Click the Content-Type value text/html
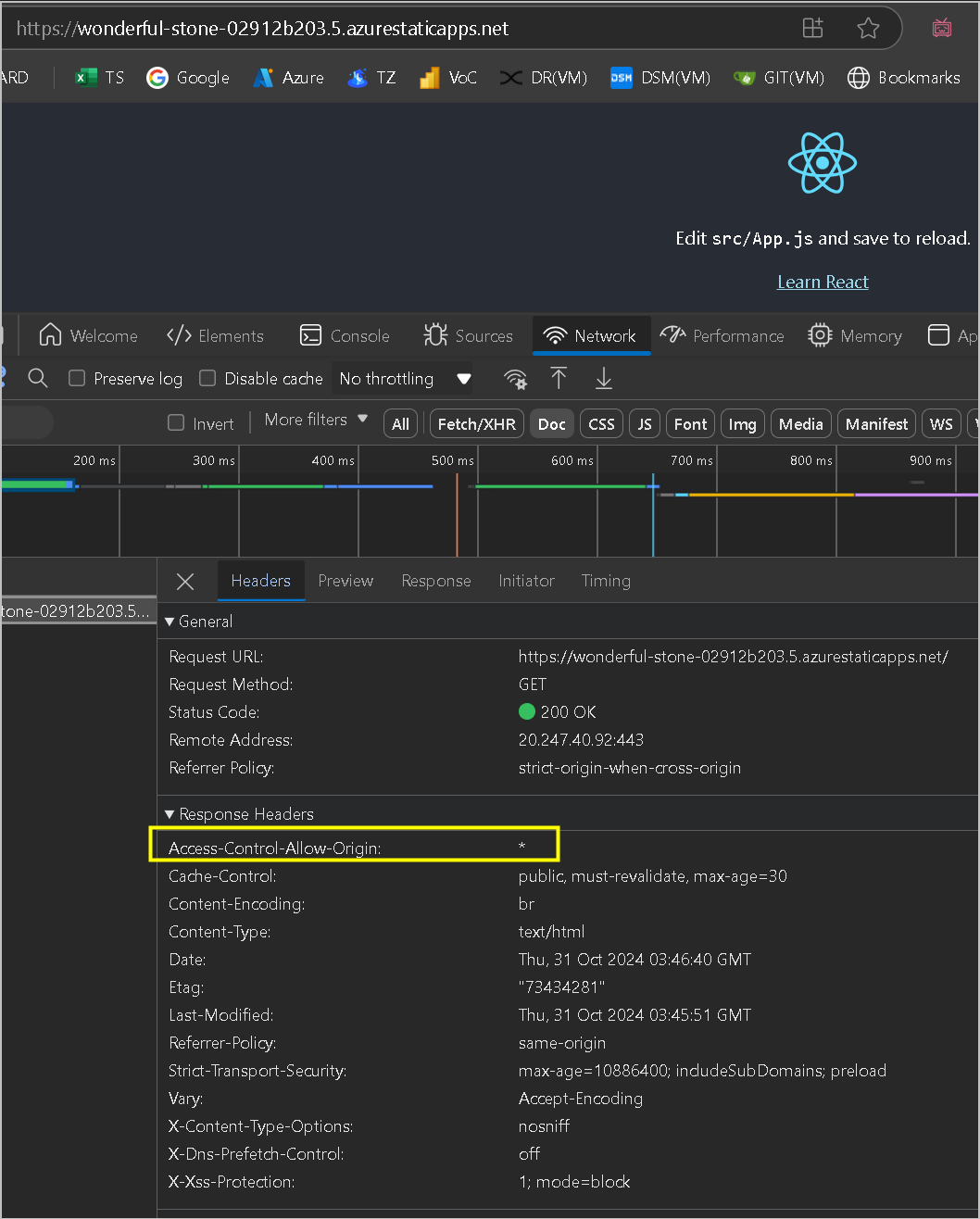980x1219 pixels. [551, 932]
